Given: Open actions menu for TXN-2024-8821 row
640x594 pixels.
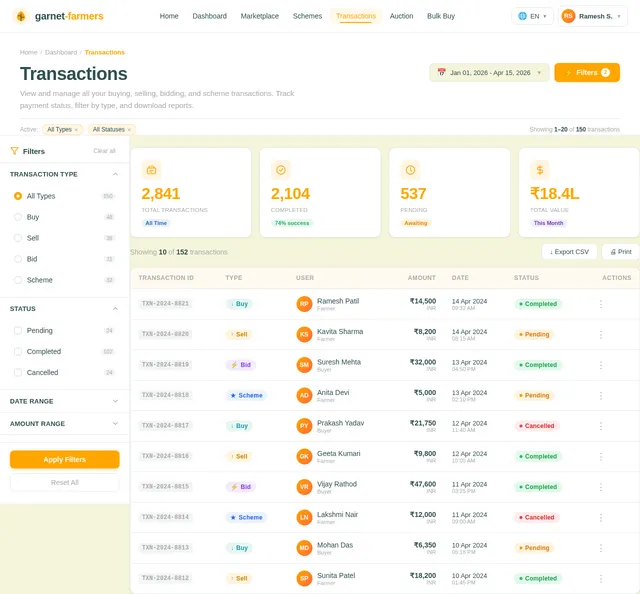Looking at the screenshot, I should point(601,304).
